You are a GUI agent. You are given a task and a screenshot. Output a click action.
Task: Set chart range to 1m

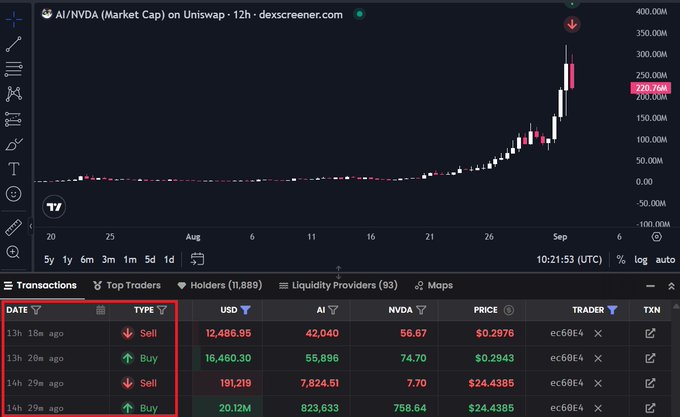130,260
